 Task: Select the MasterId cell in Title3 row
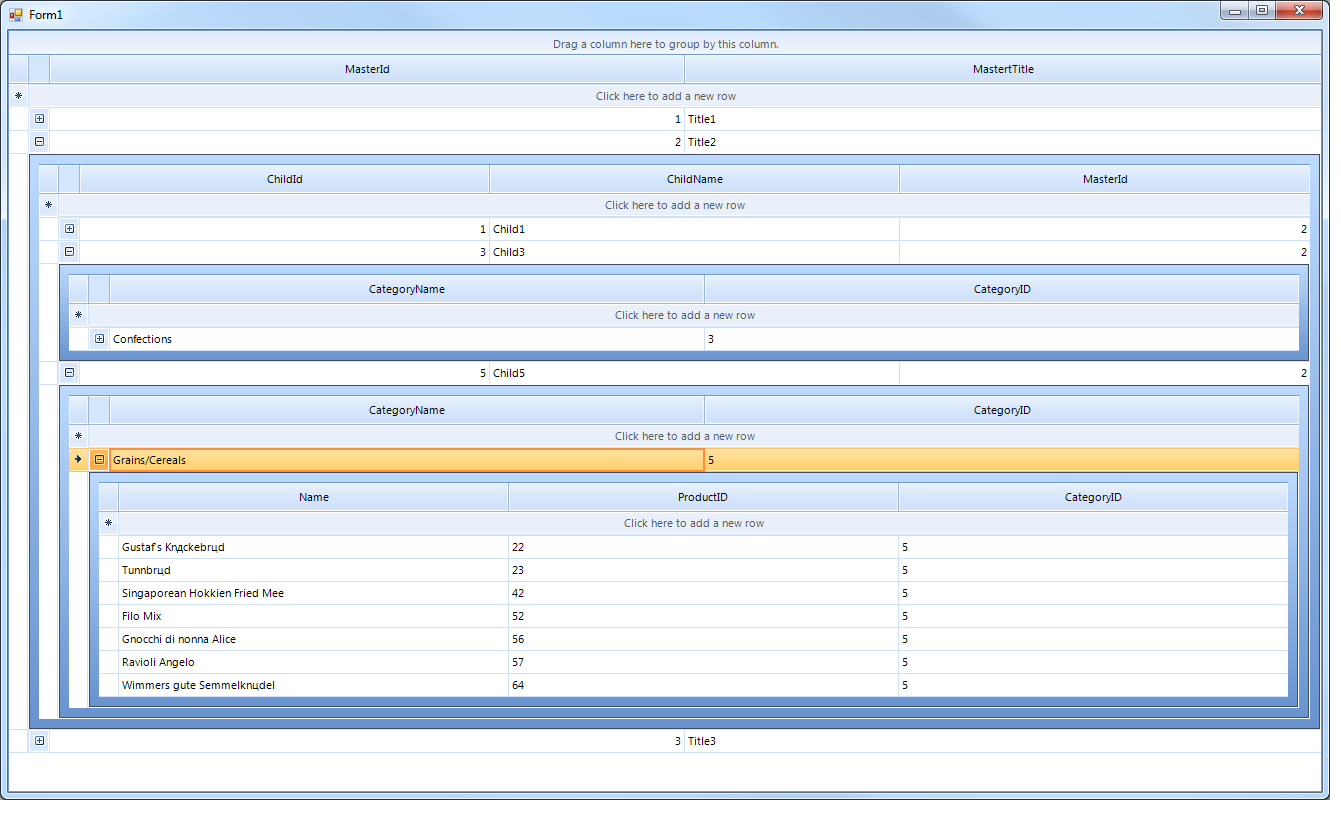coord(367,741)
